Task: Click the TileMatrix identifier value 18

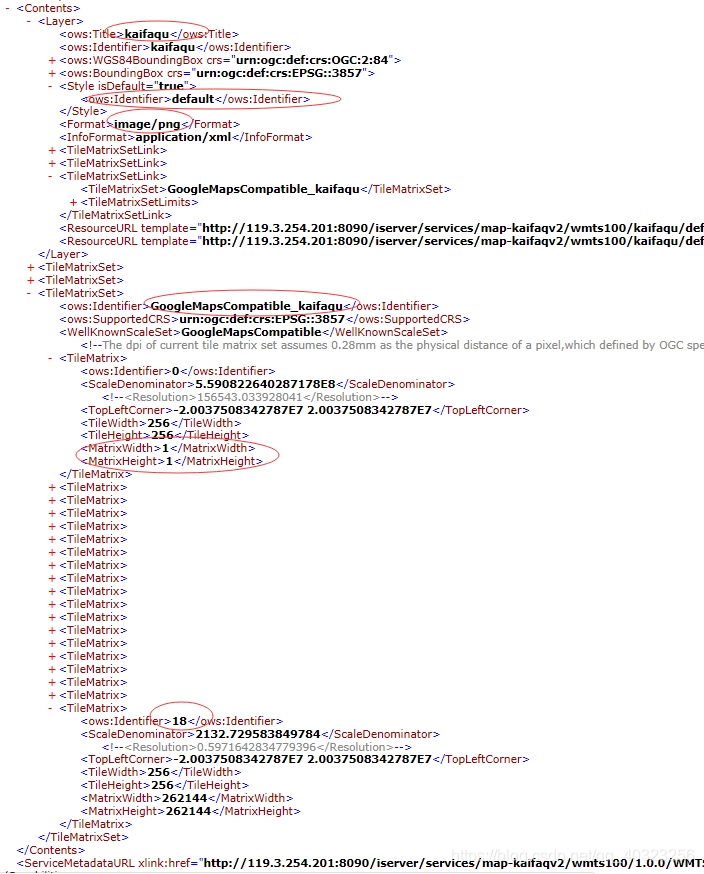Action: tap(179, 721)
